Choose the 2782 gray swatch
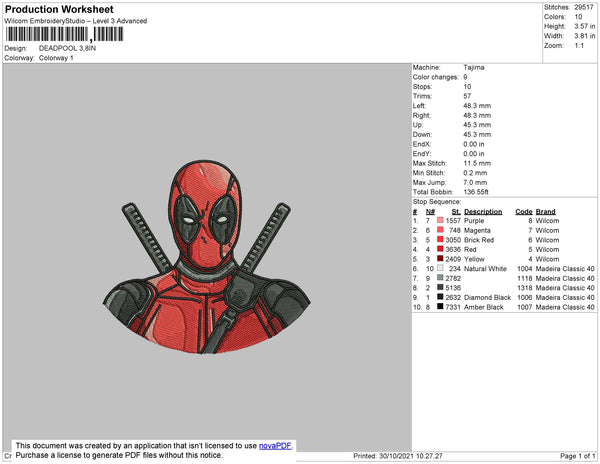Viewport: 600px width, 464px height. 440,278
